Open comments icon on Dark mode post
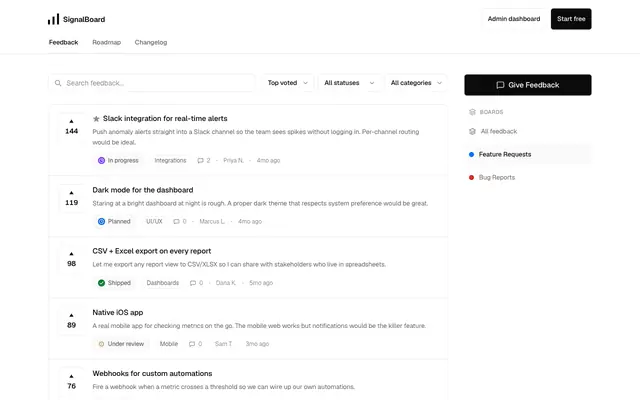This screenshot has height=400, width=640. coord(176,222)
